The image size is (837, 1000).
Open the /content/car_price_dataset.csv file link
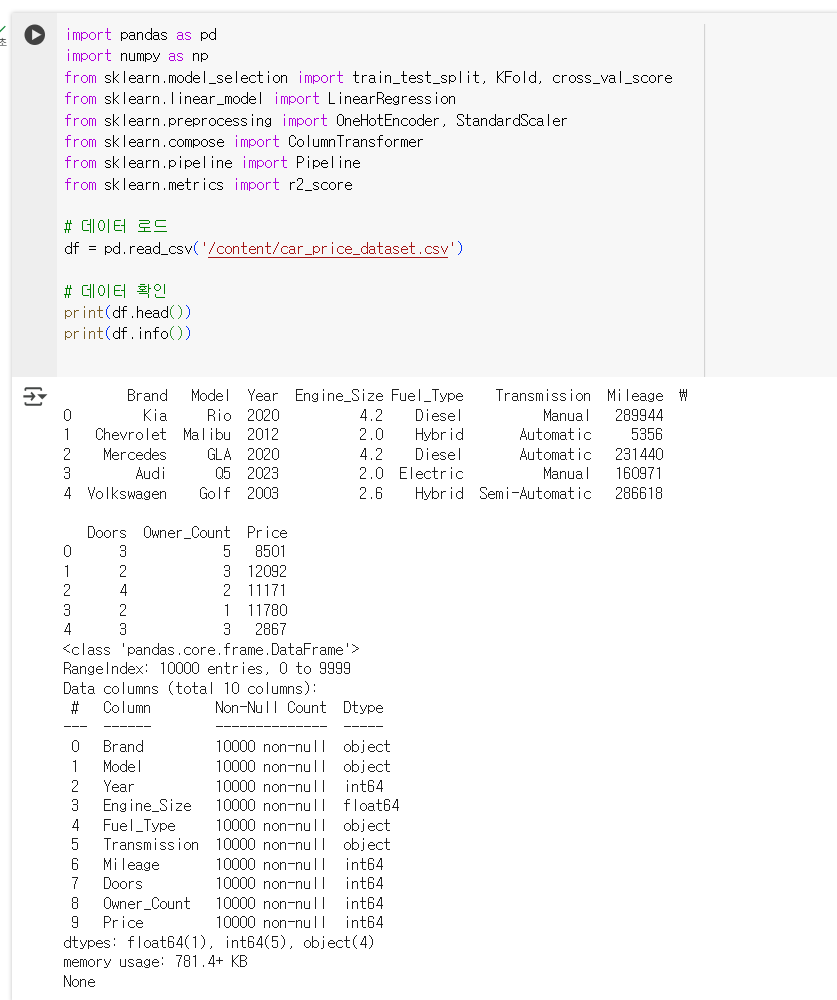[328, 249]
